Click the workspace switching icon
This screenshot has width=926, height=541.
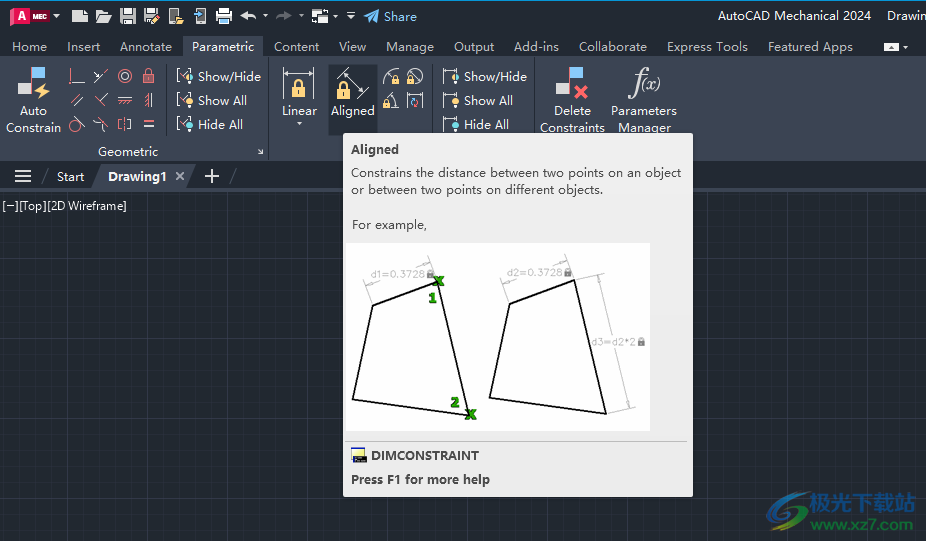320,16
